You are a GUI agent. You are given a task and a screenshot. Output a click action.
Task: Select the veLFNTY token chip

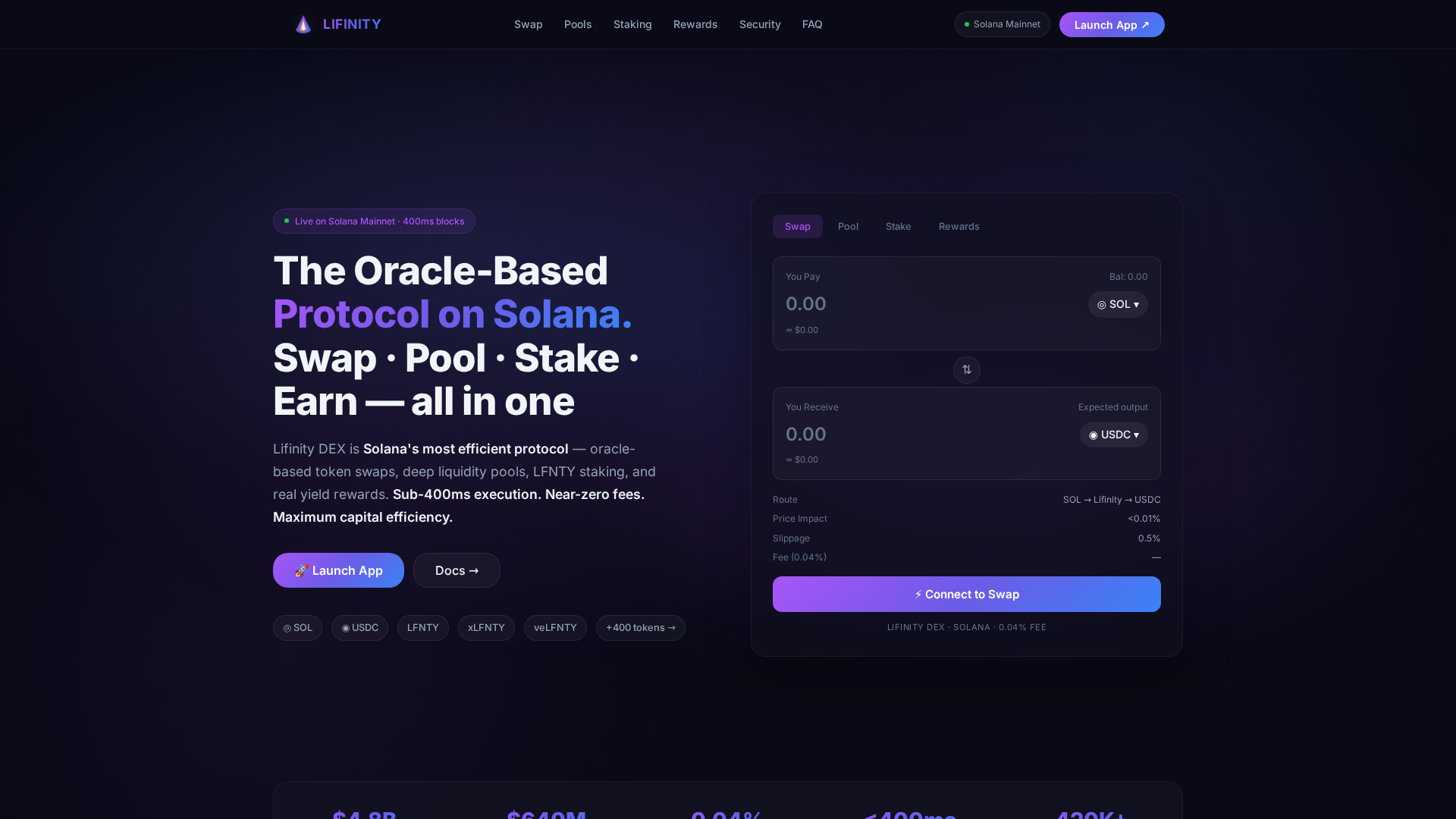555,628
